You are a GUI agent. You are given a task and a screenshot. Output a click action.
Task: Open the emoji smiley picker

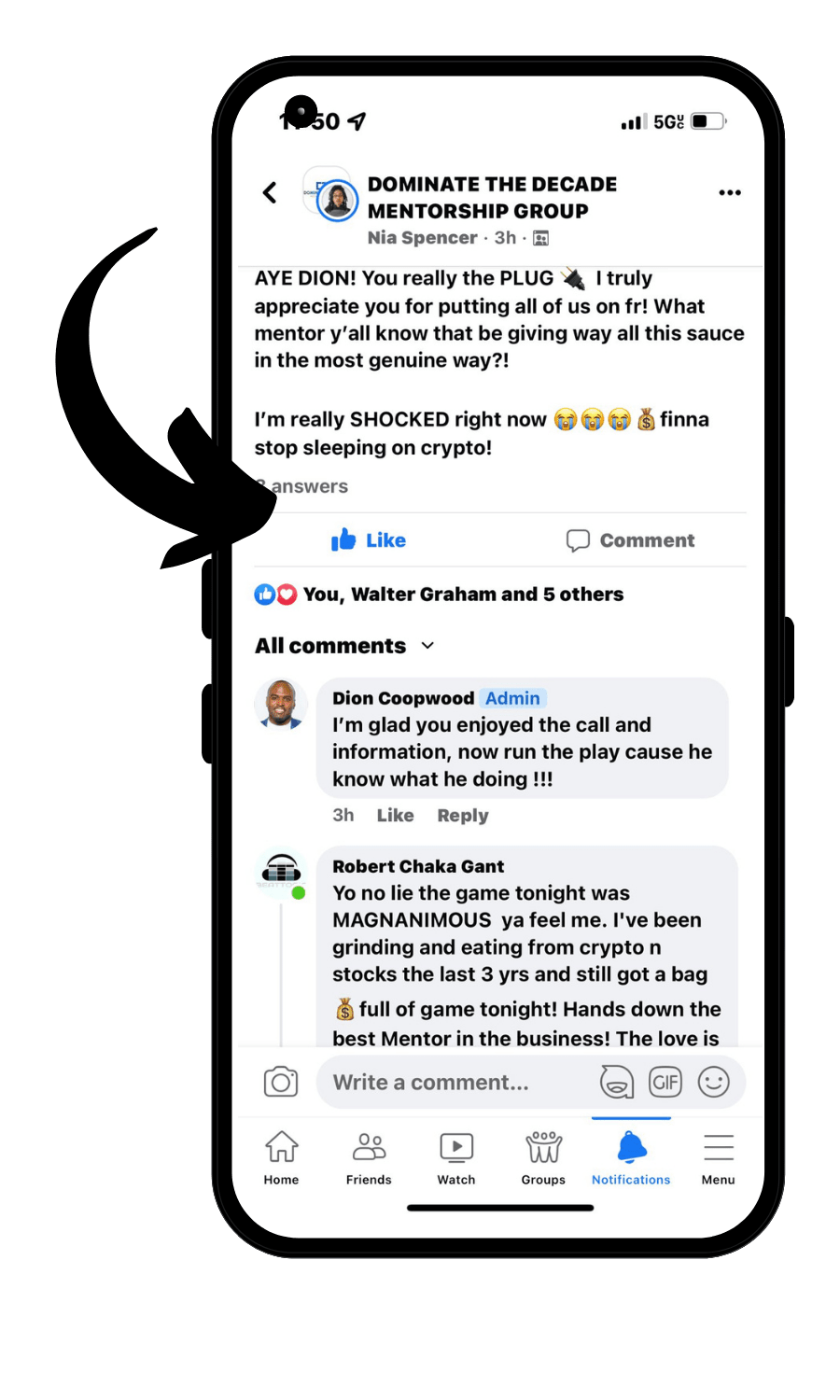[714, 1082]
